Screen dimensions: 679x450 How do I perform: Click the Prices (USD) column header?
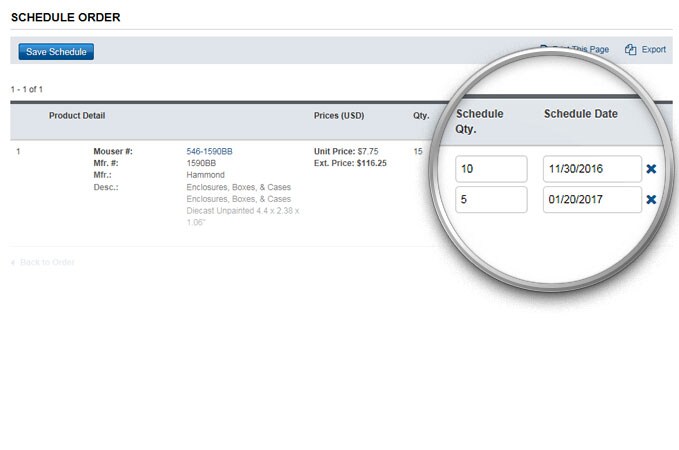click(x=339, y=116)
